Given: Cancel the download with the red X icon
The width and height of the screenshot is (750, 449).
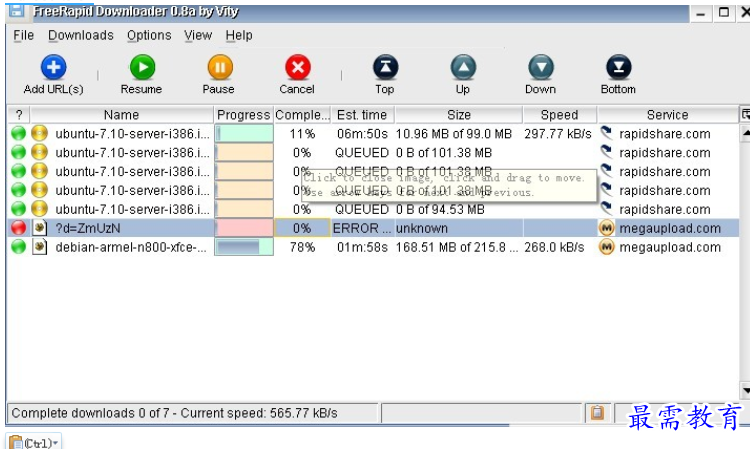Looking at the screenshot, I should click(298, 67).
